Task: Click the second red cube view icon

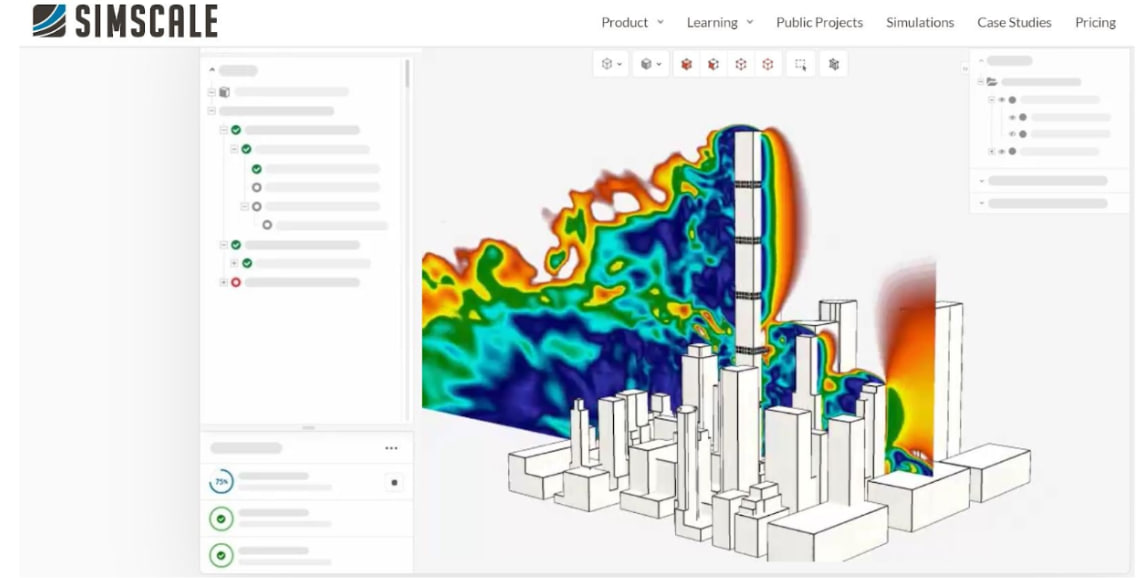Action: click(x=713, y=64)
